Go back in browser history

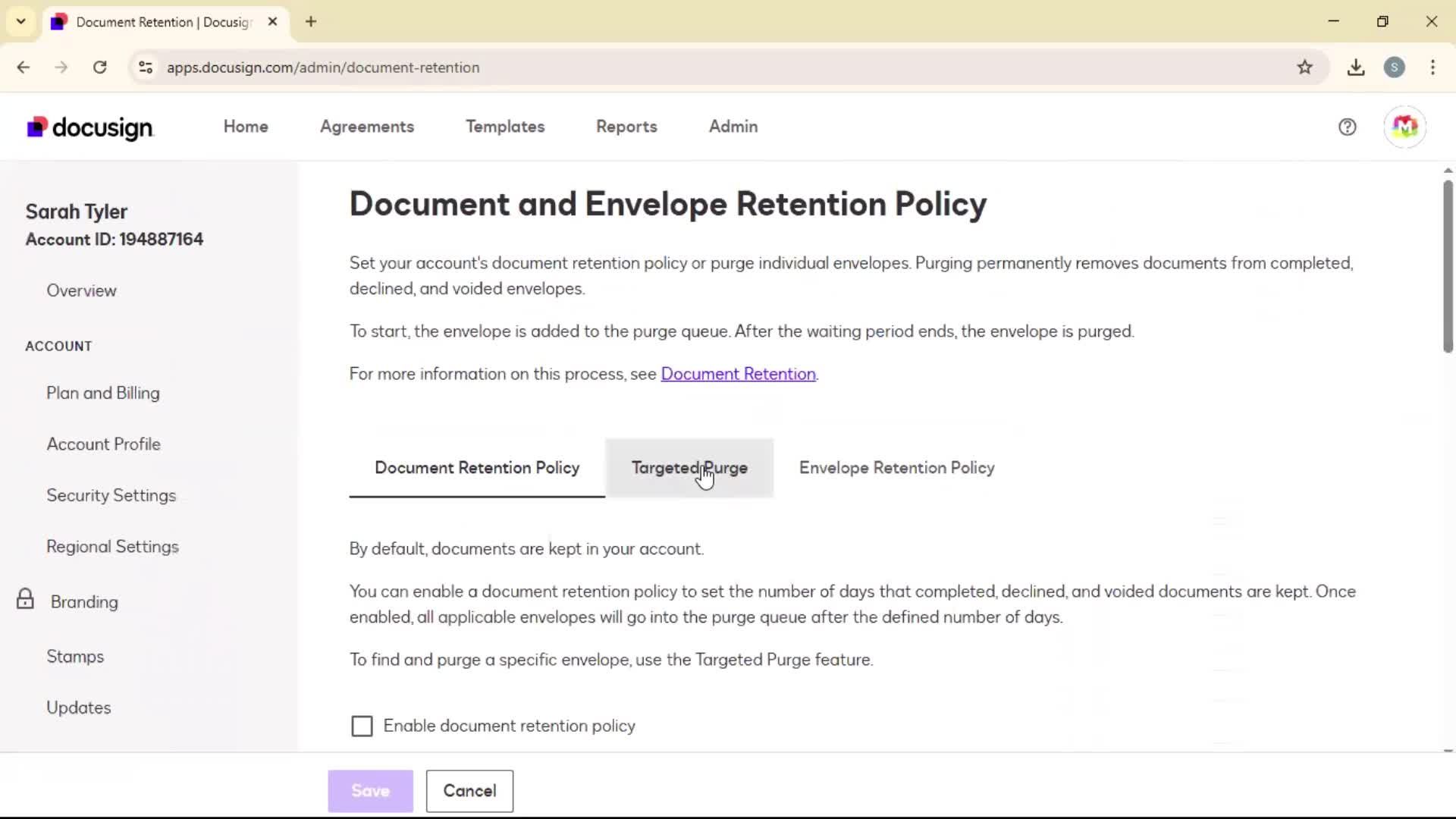pos(24,67)
